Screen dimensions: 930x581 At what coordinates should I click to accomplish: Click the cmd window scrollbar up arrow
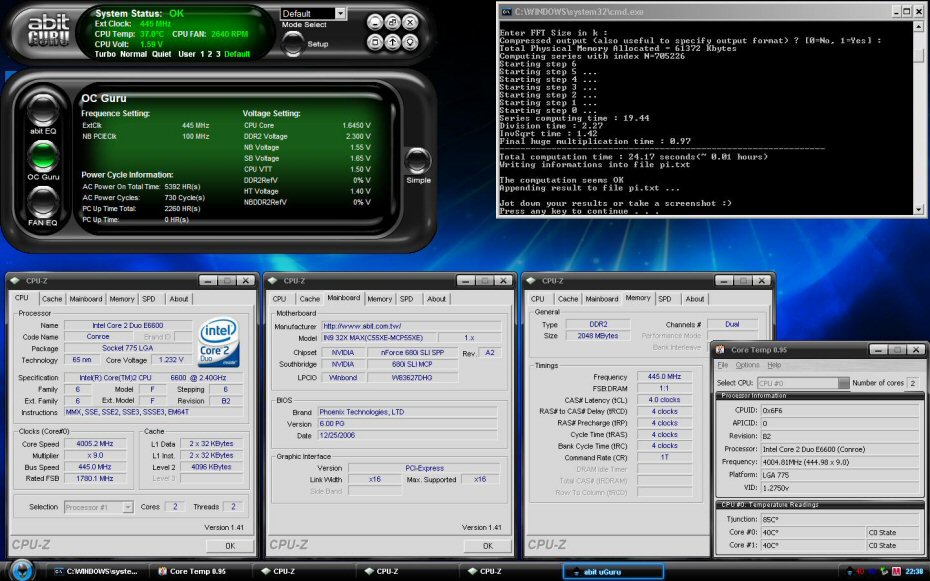[x=919, y=27]
